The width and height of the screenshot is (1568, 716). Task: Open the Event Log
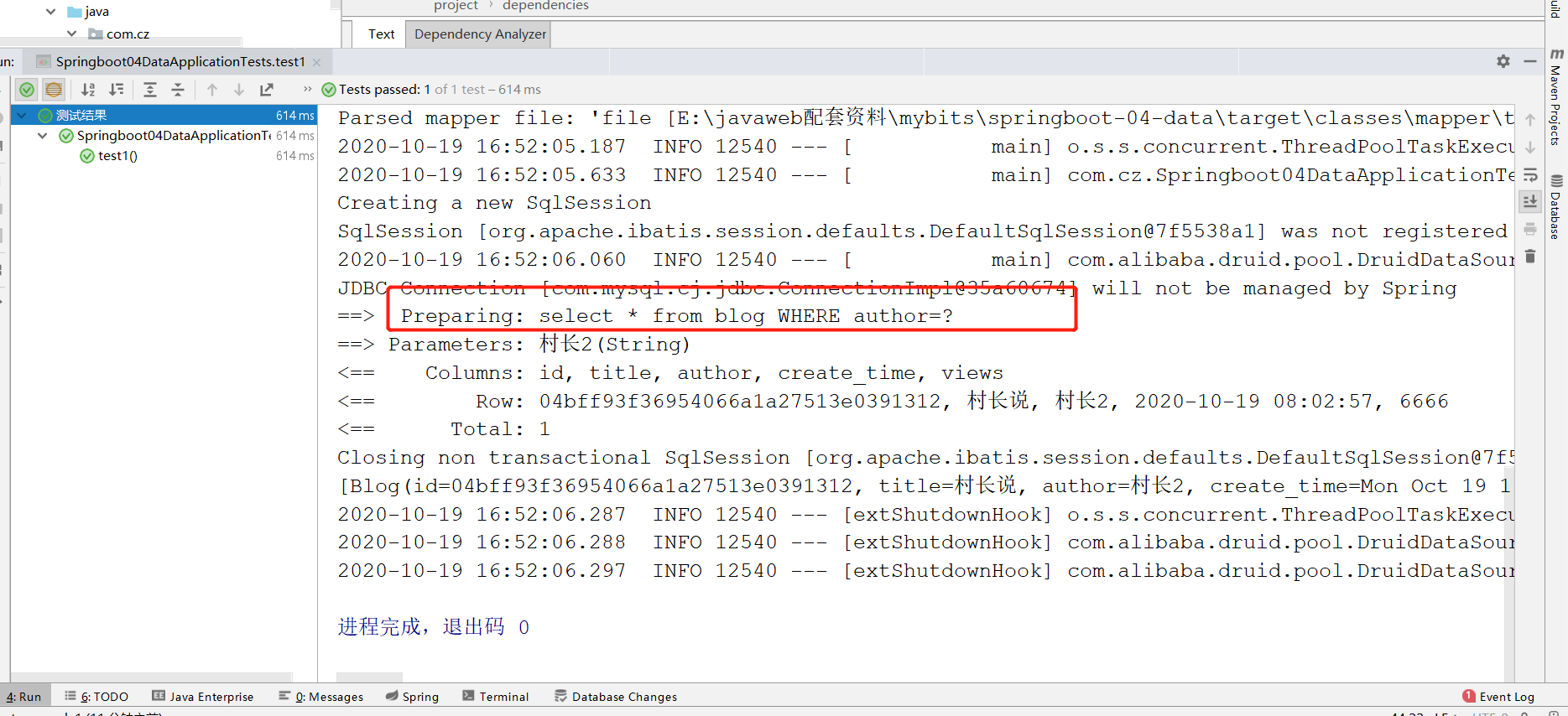coord(1498,697)
